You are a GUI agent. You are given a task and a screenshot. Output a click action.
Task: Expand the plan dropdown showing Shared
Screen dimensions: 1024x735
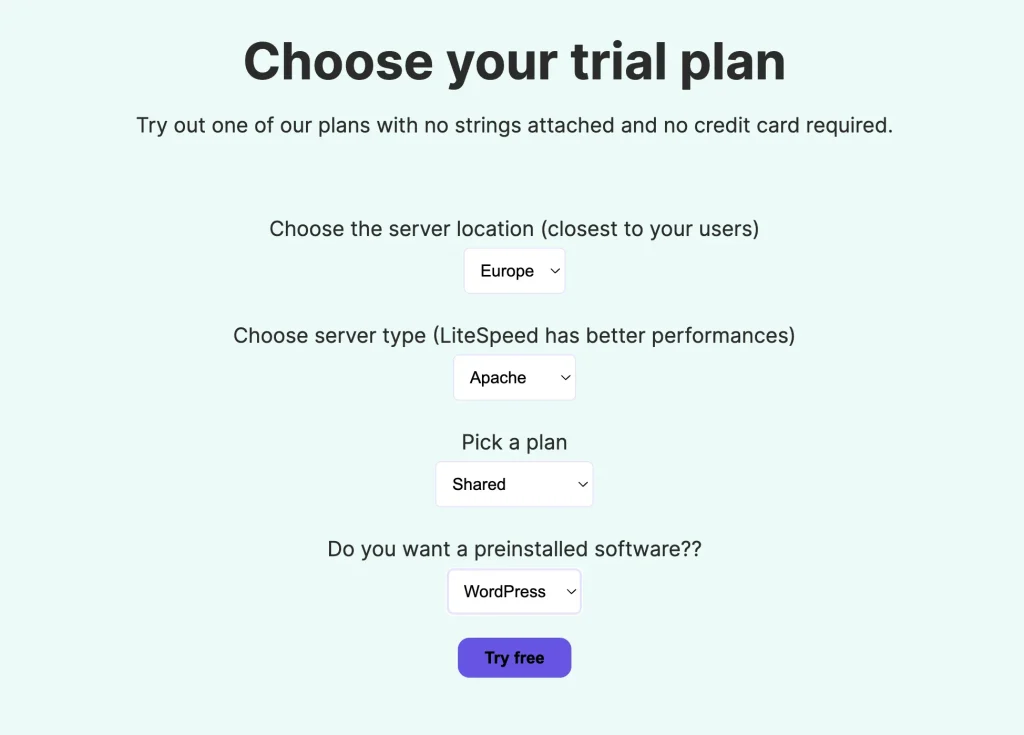point(514,484)
